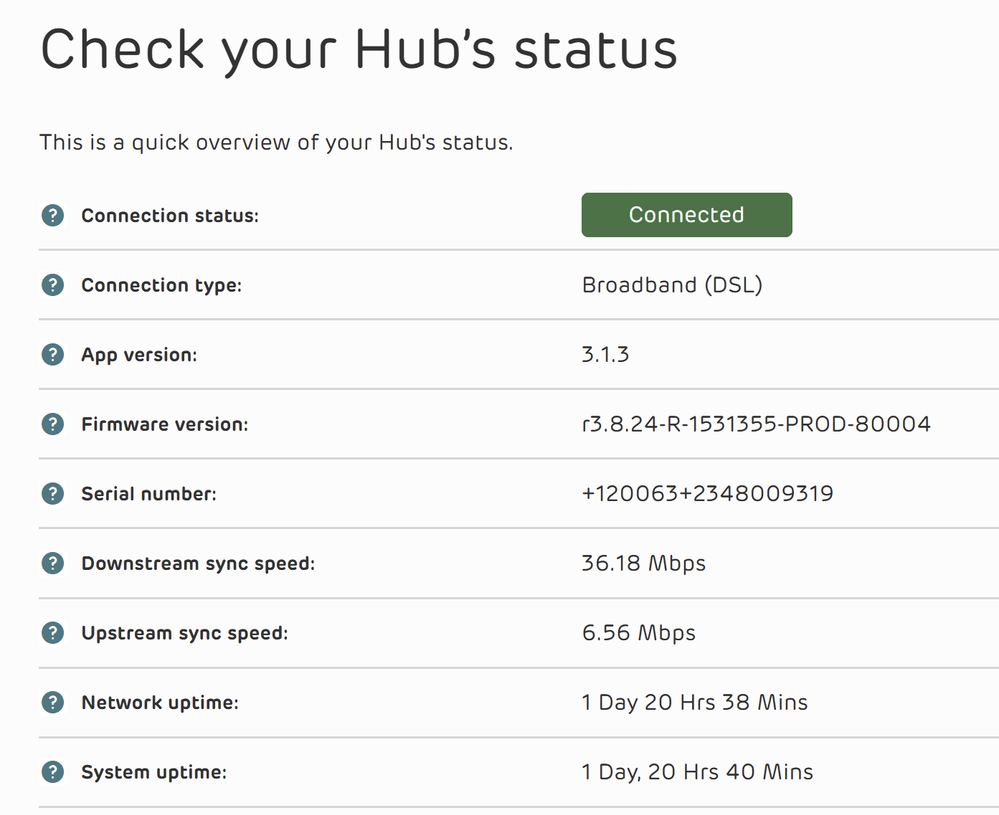Click question mark beside Firmware version
The image size is (999, 815).
click(52, 424)
